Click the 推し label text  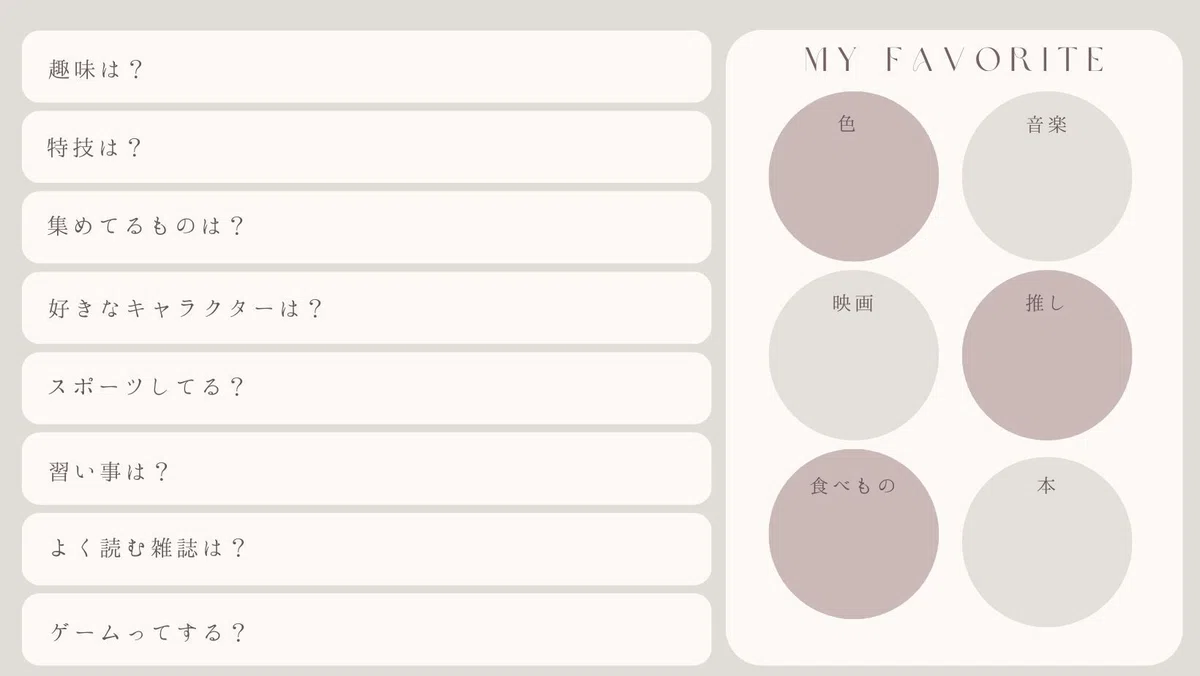click(x=1046, y=303)
